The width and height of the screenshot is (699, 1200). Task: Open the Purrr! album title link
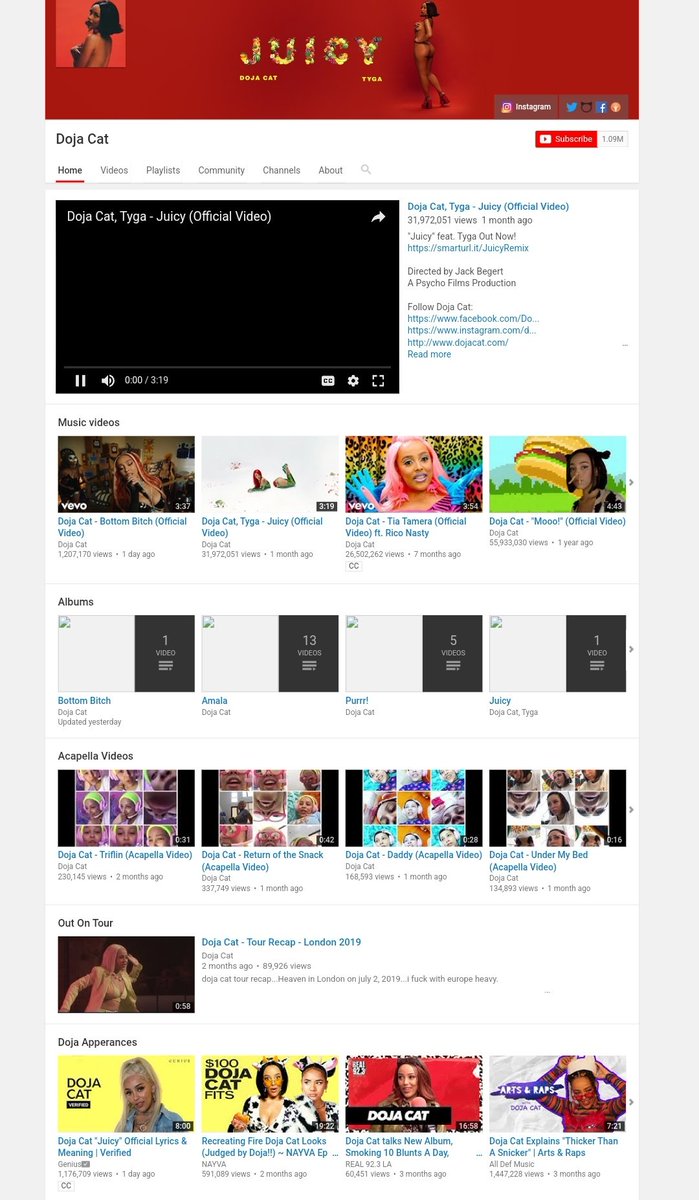coord(359,701)
